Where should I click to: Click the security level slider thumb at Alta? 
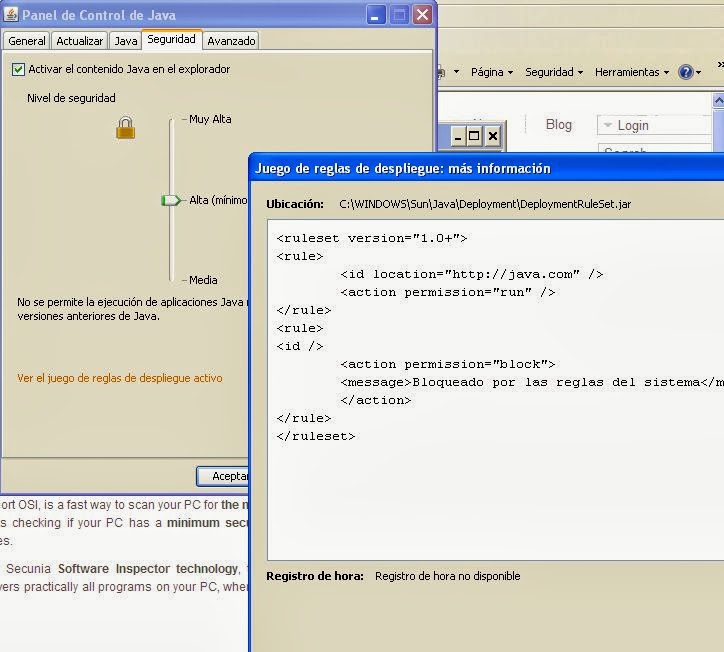[170, 200]
